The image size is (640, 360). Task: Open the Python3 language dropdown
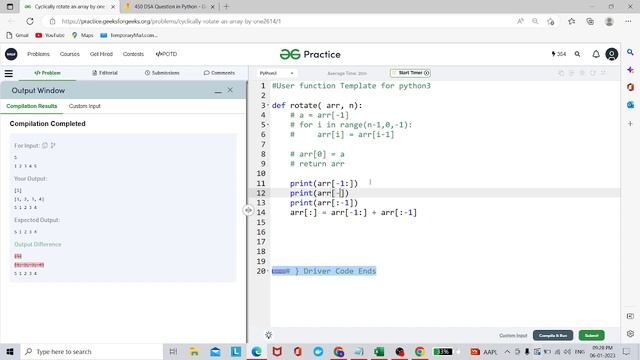click(276, 73)
